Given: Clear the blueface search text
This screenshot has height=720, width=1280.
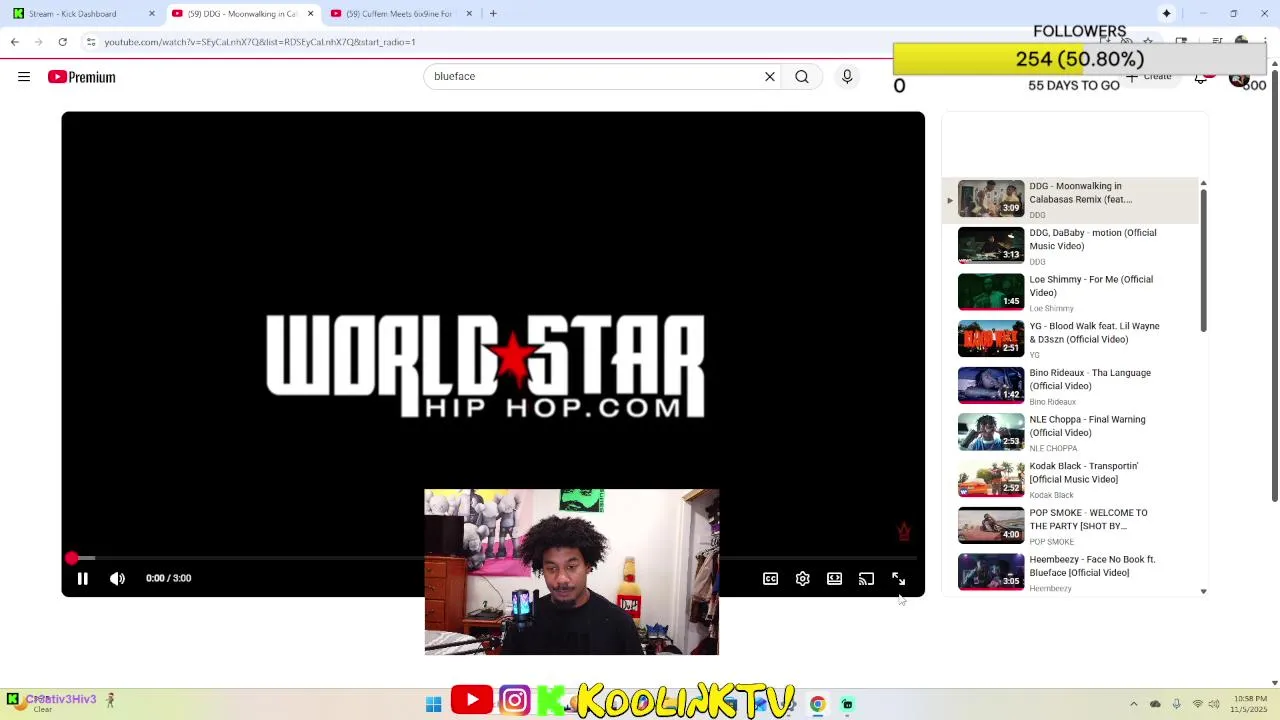Looking at the screenshot, I should point(770,76).
